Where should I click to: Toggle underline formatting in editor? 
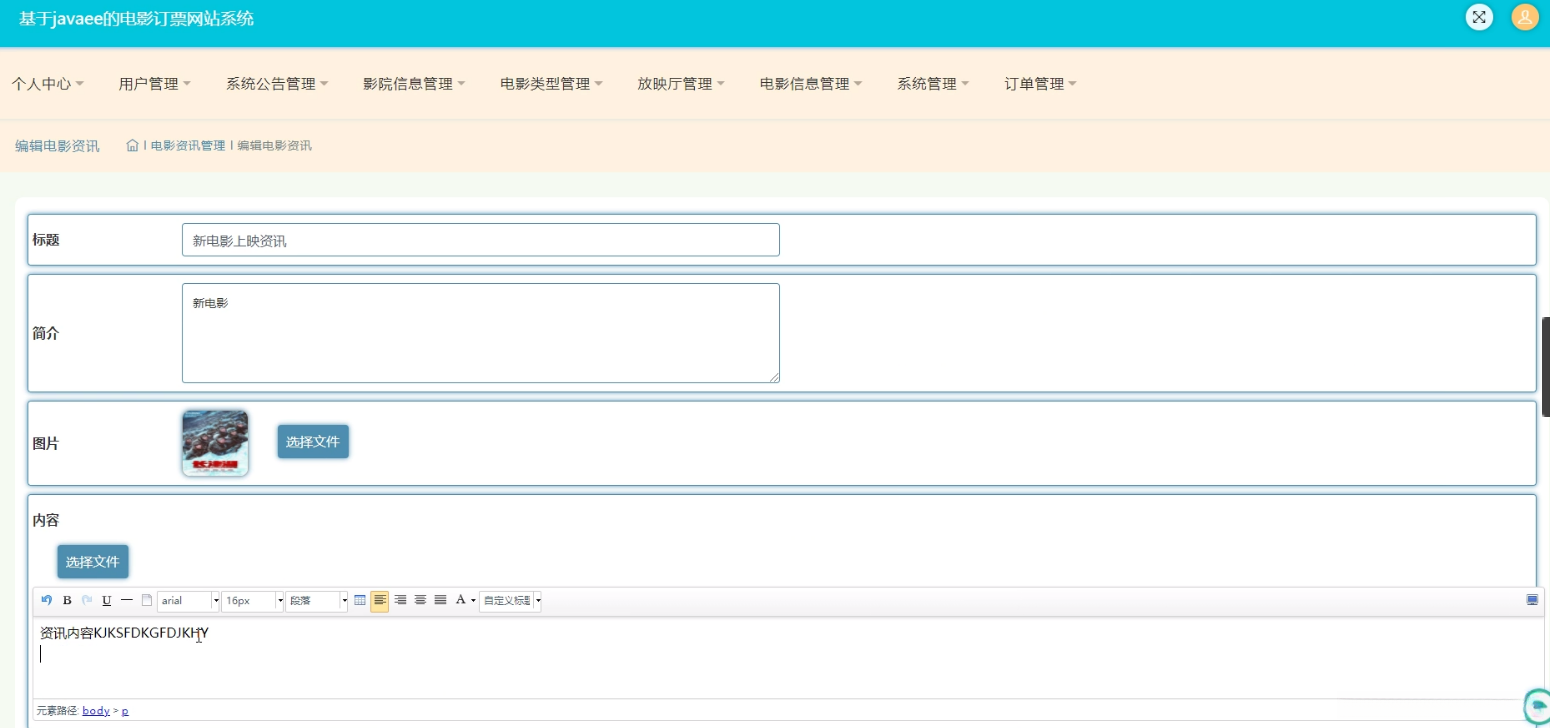[107, 600]
